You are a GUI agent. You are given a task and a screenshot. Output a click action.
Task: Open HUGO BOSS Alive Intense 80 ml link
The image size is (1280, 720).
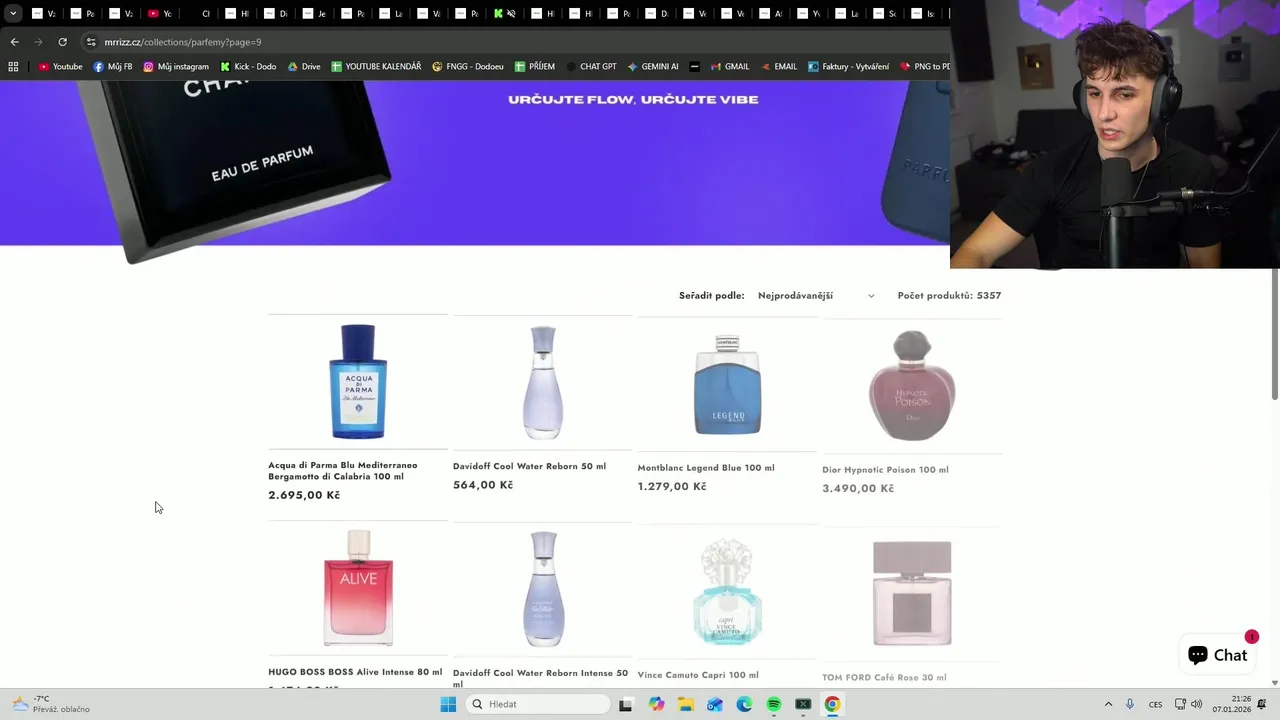coord(355,672)
